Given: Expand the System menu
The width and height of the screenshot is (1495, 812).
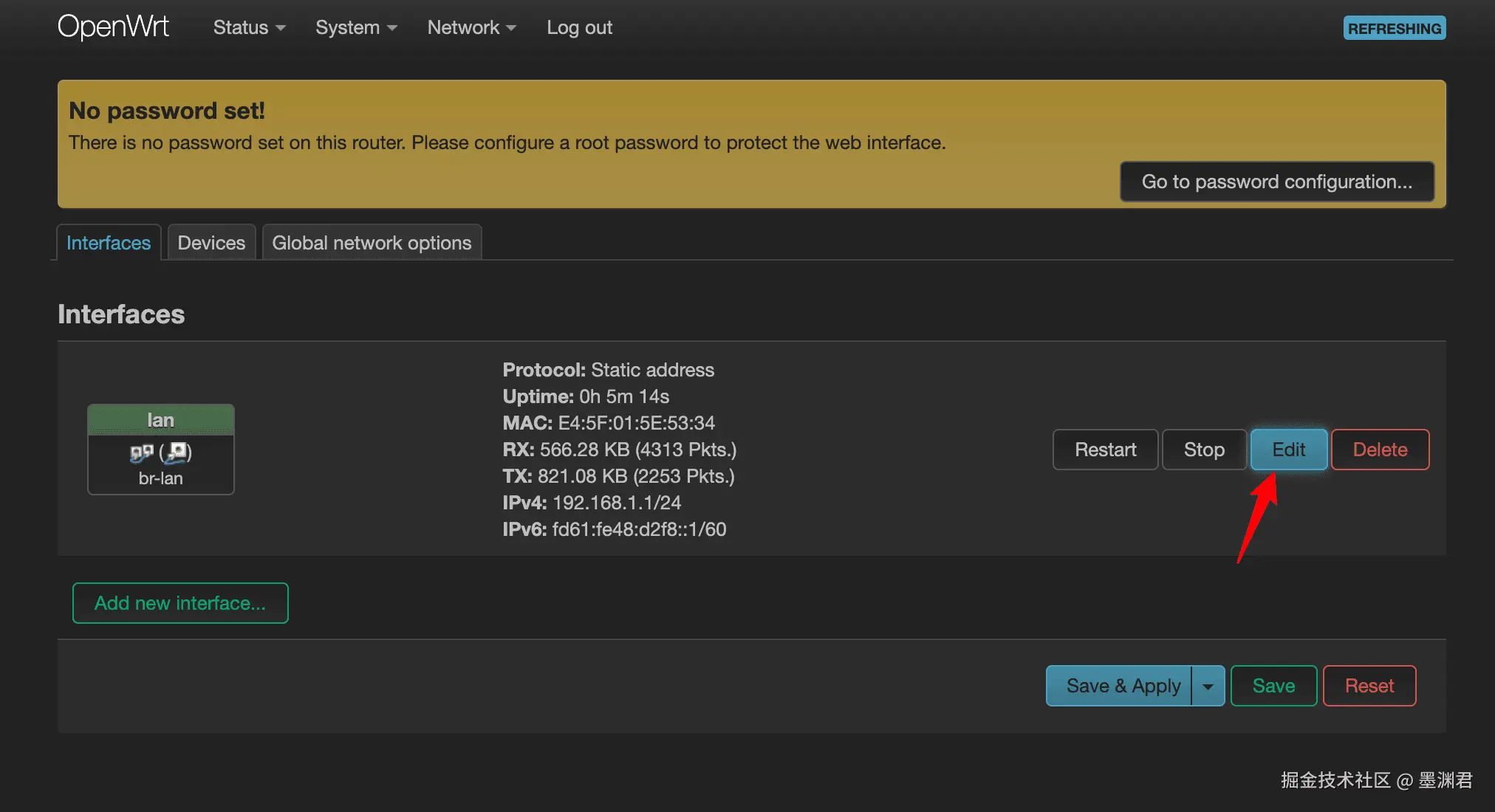Looking at the screenshot, I should [x=356, y=27].
